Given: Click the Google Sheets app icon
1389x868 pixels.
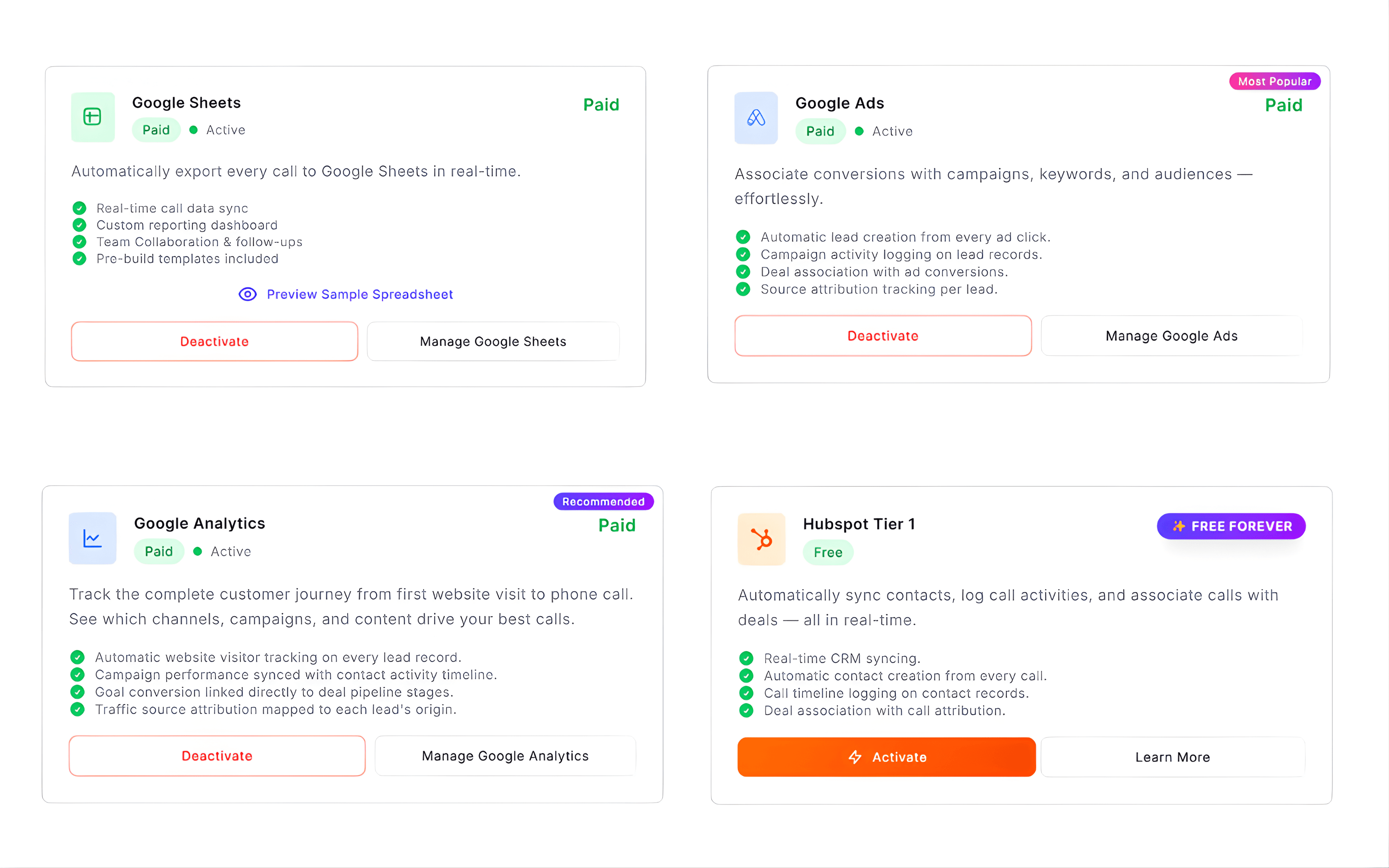Looking at the screenshot, I should coord(92,117).
